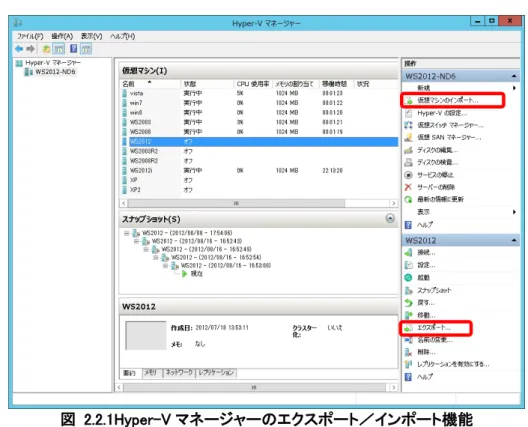Collapse the snapshot node dated 16:52:54
528x427 pixels.
(x=156, y=258)
